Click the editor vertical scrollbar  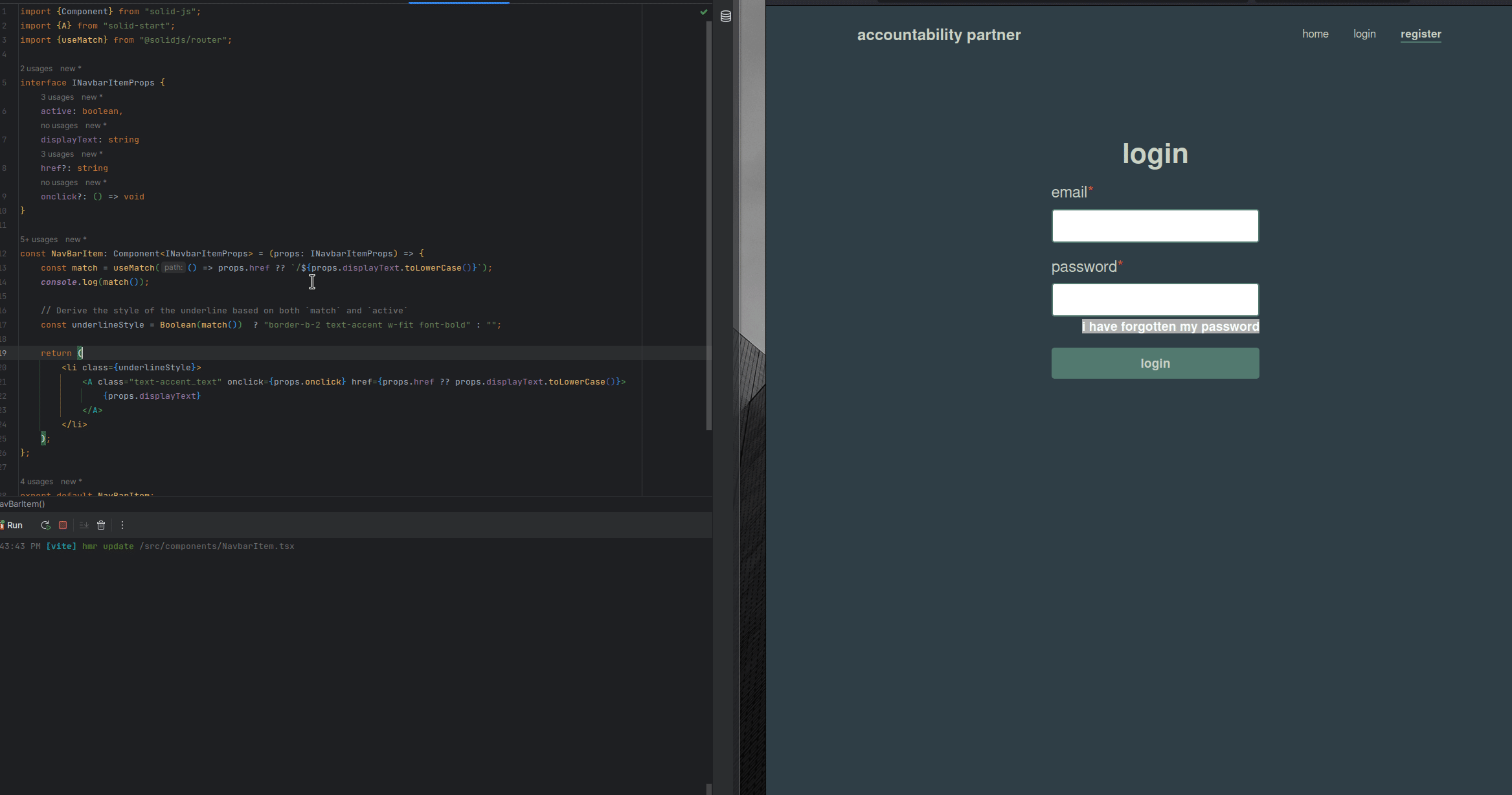(x=708, y=227)
